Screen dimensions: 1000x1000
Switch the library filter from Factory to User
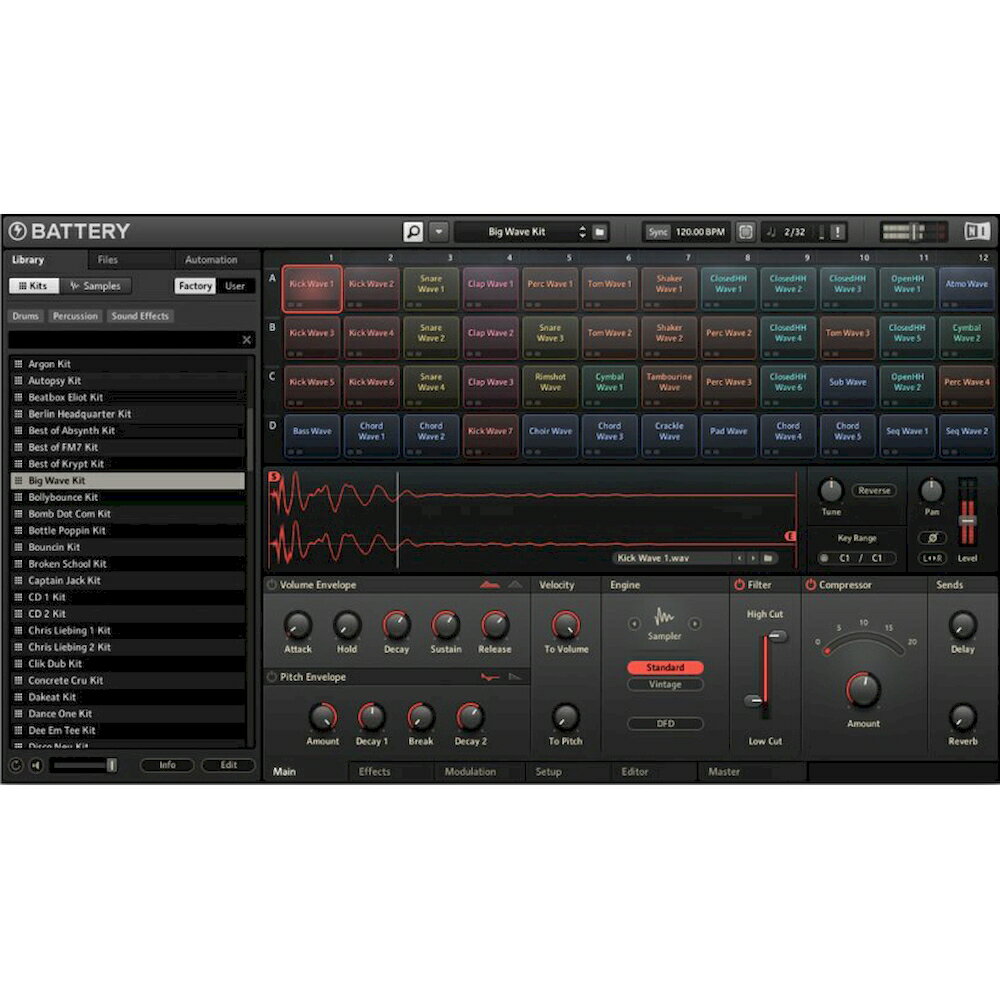(236, 285)
